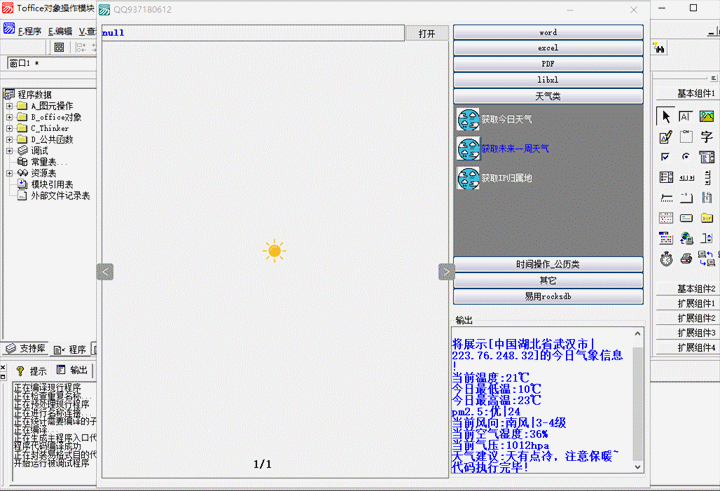Switch to the 支持库 tab
This screenshot has width=720, height=491.
click(x=26, y=349)
